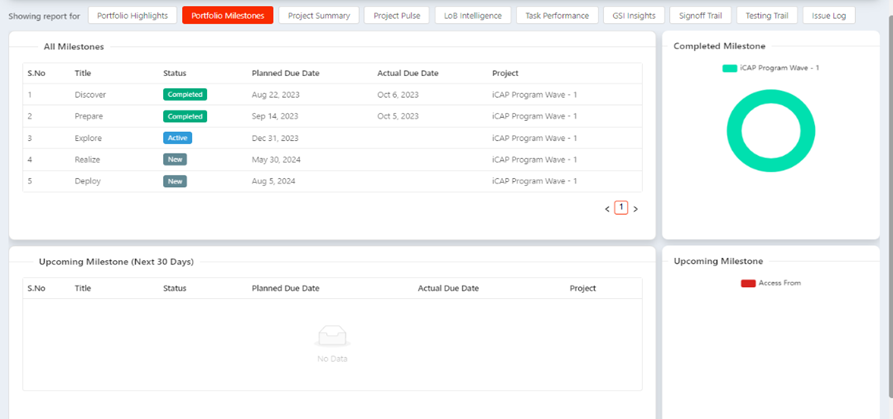Toggle the red Access From legend swatch
The width and height of the screenshot is (893, 419).
pyautogui.click(x=748, y=283)
